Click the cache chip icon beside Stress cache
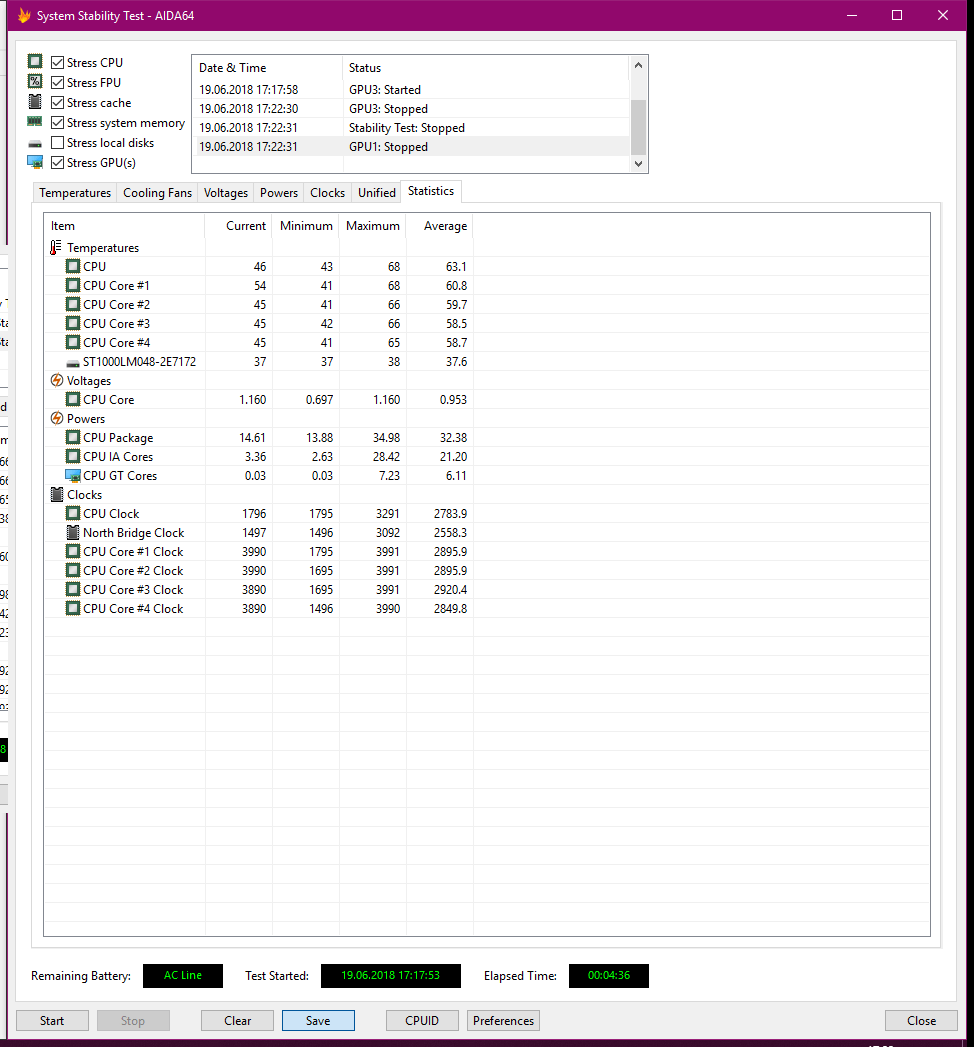Viewport: 974px width, 1047px height. click(x=35, y=101)
